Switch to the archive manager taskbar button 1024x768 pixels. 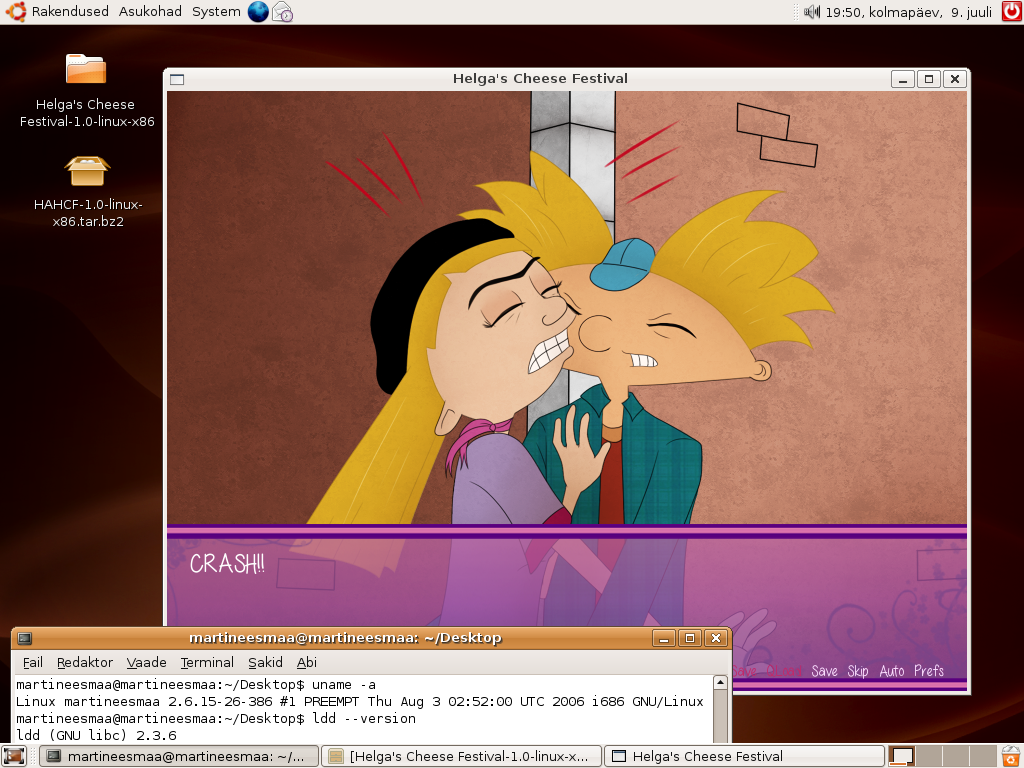pyautogui.click(x=461, y=756)
